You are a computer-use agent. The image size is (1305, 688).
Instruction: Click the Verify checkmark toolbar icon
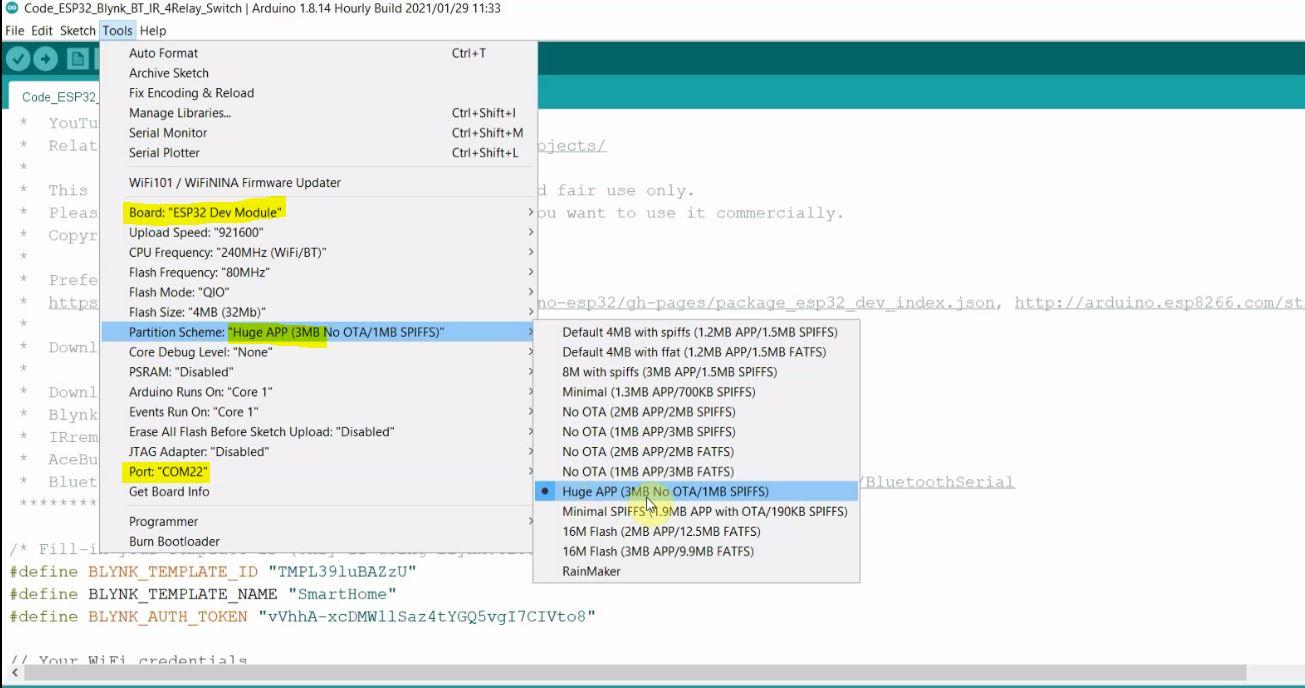17,58
